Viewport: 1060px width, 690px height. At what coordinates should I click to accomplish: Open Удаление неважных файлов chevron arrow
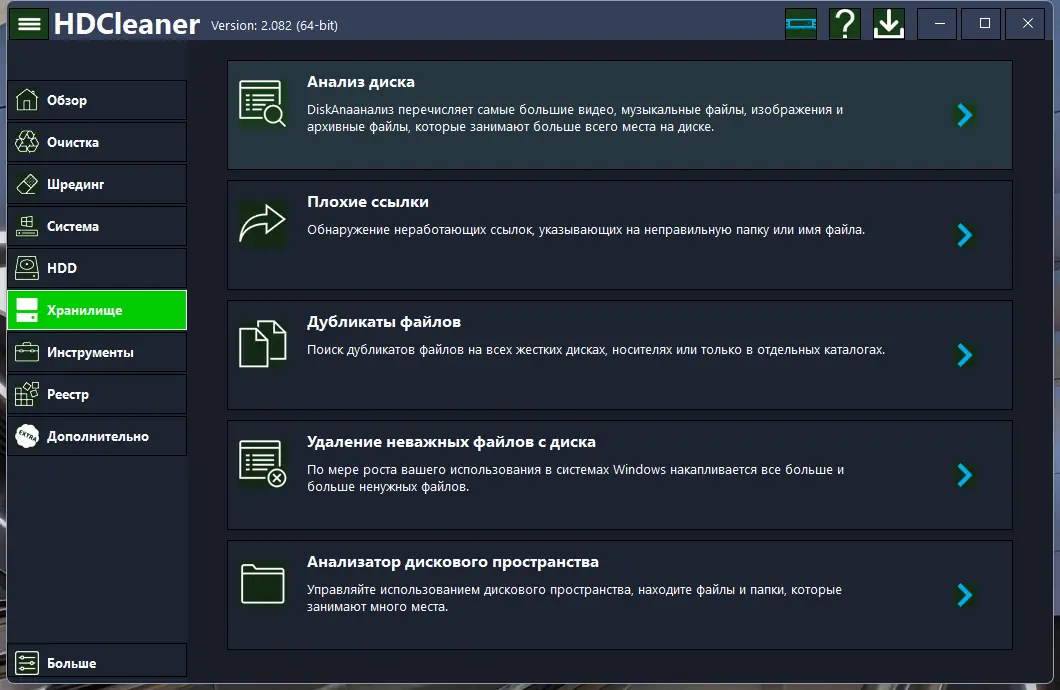[965, 475]
